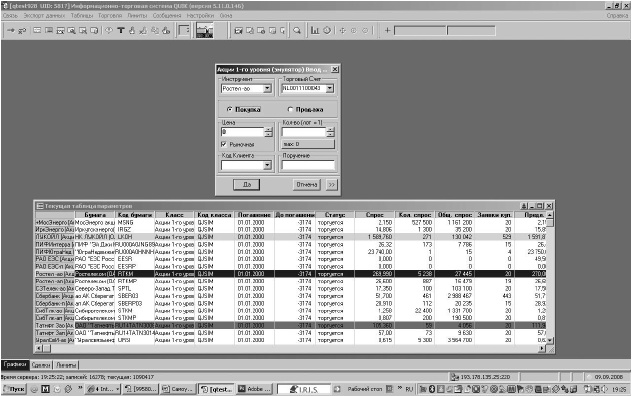632x396 pixels.
Task: Open the bar chart toolbar icon
Action: [x=315, y=31]
